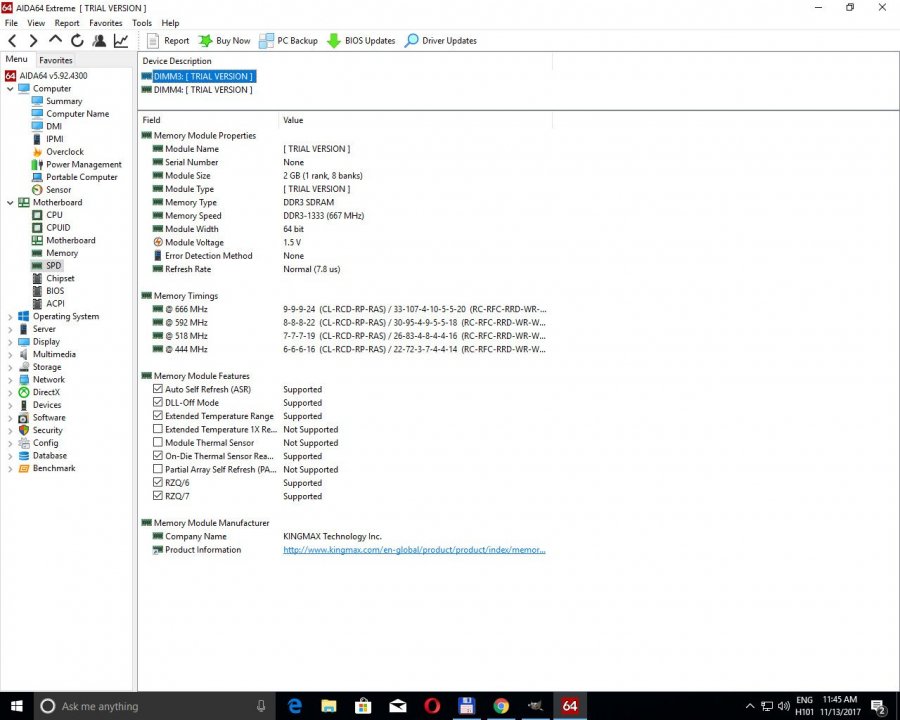900x720 pixels.
Task: Toggle Module Thermal Sensor checkbox
Action: pyautogui.click(x=158, y=442)
